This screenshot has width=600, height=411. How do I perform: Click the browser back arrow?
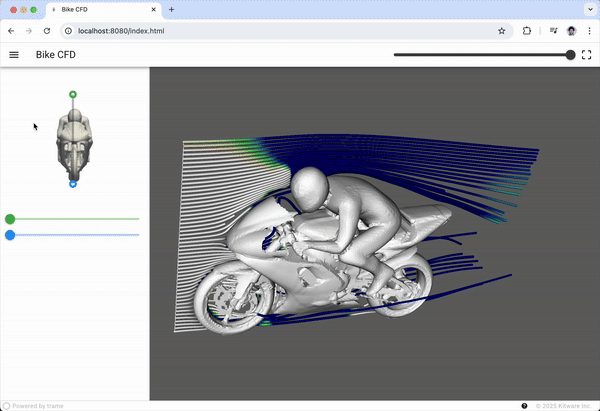(11, 31)
